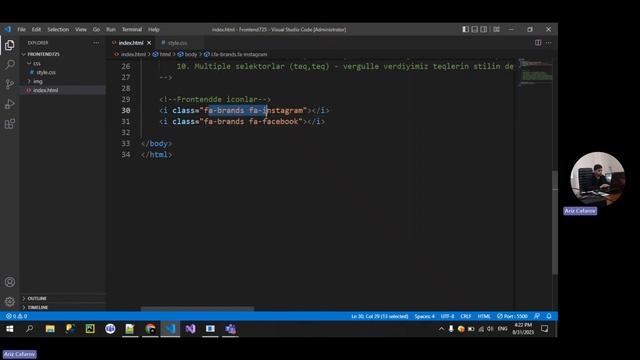Screen dimensions: 640x360
Task: Open the editor More Actions ellipsis
Action: (x=549, y=42)
